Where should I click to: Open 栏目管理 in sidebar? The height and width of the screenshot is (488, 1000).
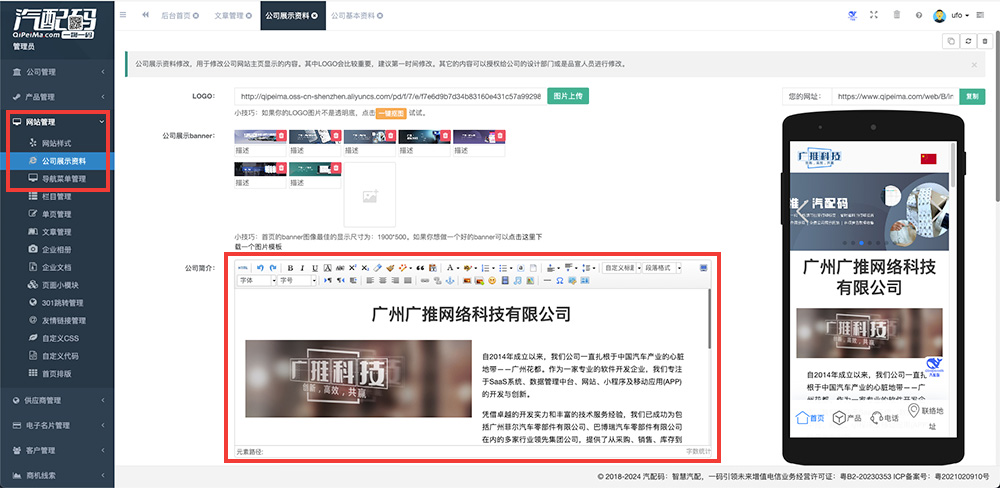[x=56, y=196]
